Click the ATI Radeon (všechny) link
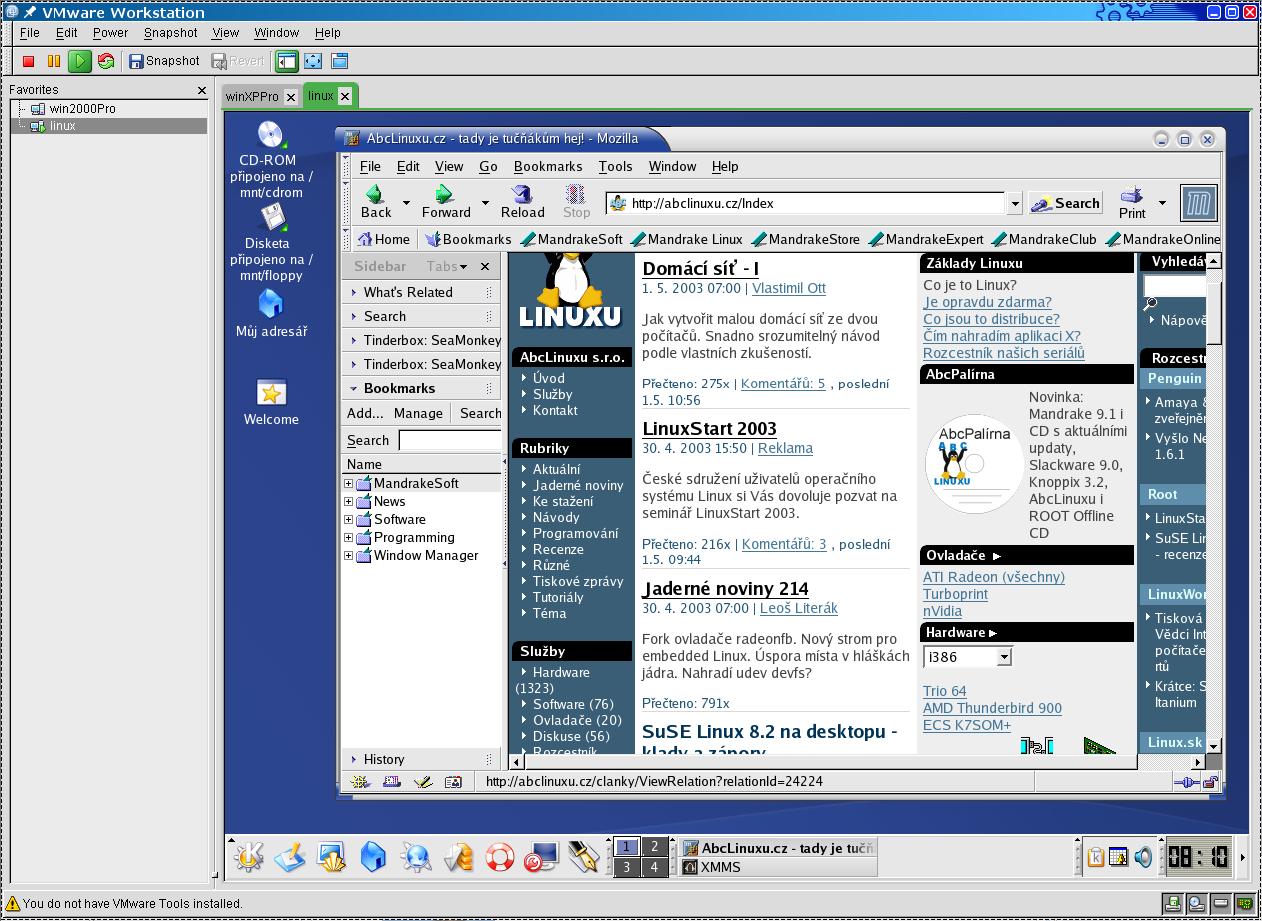This screenshot has height=921, width=1262. (x=994, y=577)
